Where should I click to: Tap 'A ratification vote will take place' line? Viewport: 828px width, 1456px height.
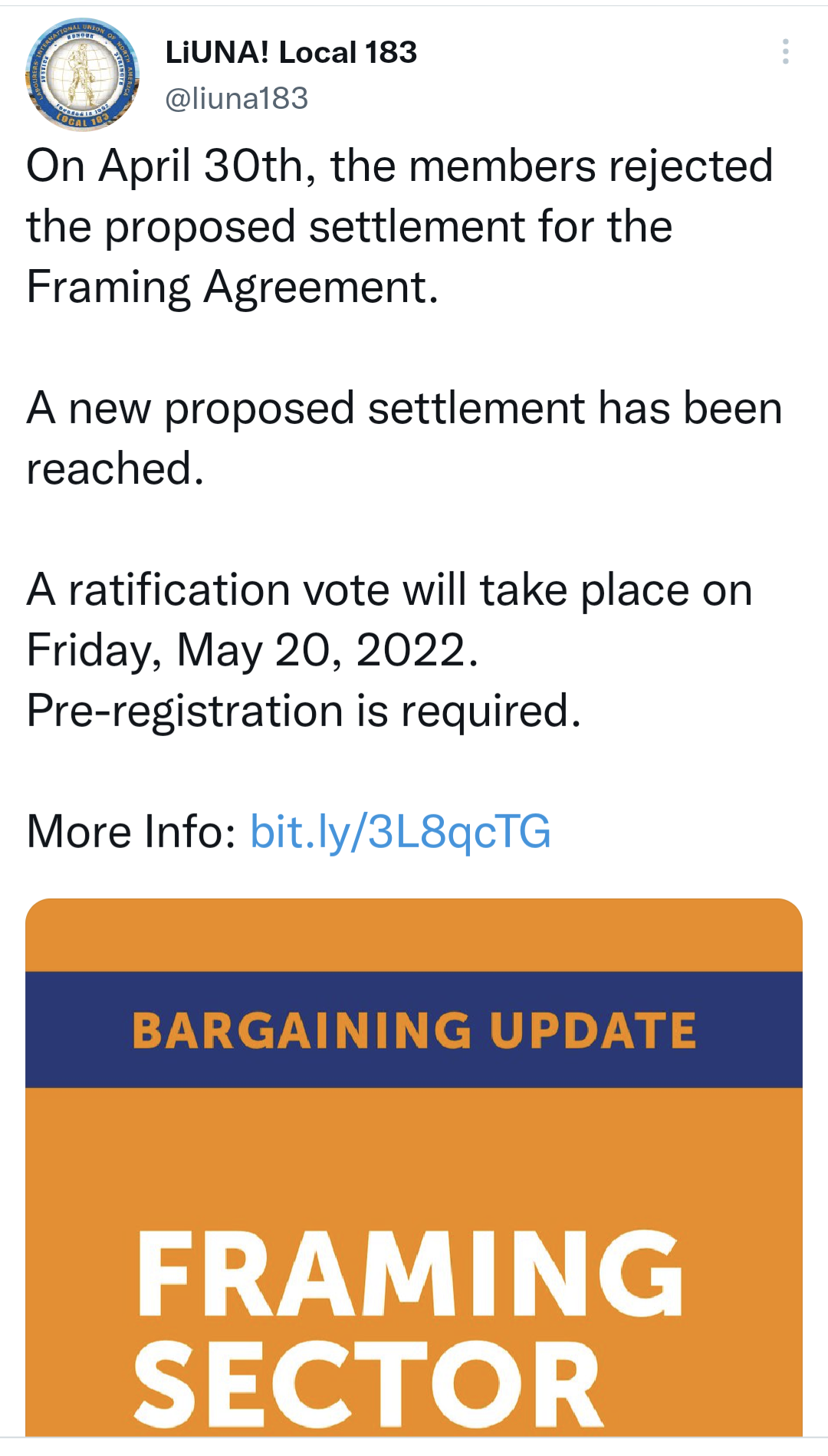click(389, 590)
